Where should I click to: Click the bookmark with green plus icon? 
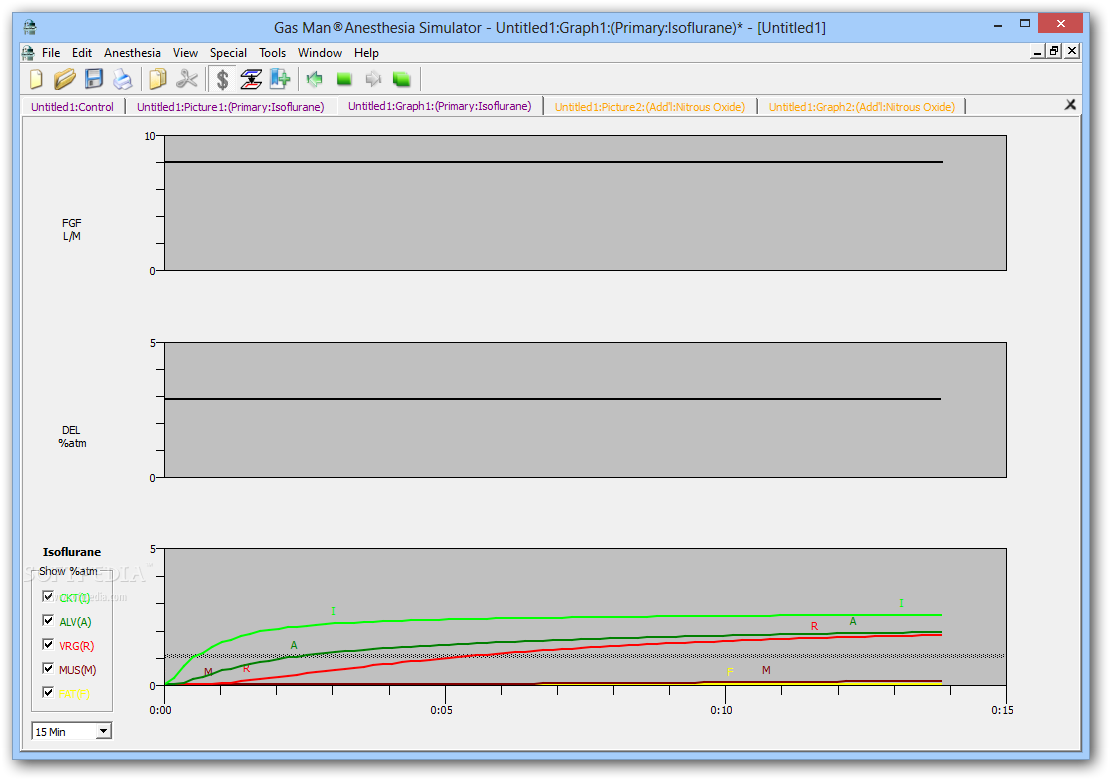pyautogui.click(x=280, y=79)
